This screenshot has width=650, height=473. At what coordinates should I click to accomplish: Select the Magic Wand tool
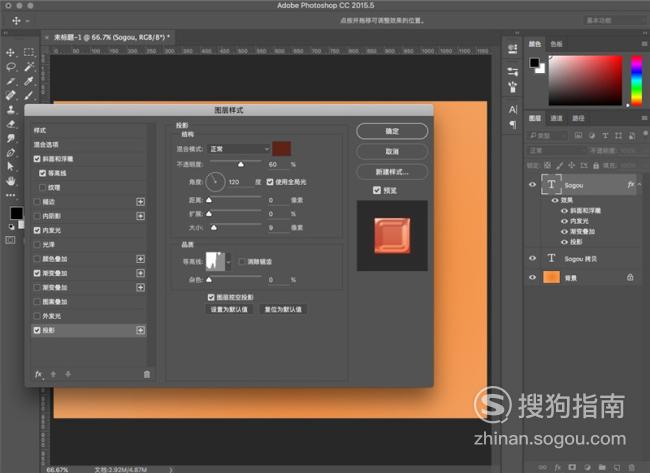coord(29,66)
